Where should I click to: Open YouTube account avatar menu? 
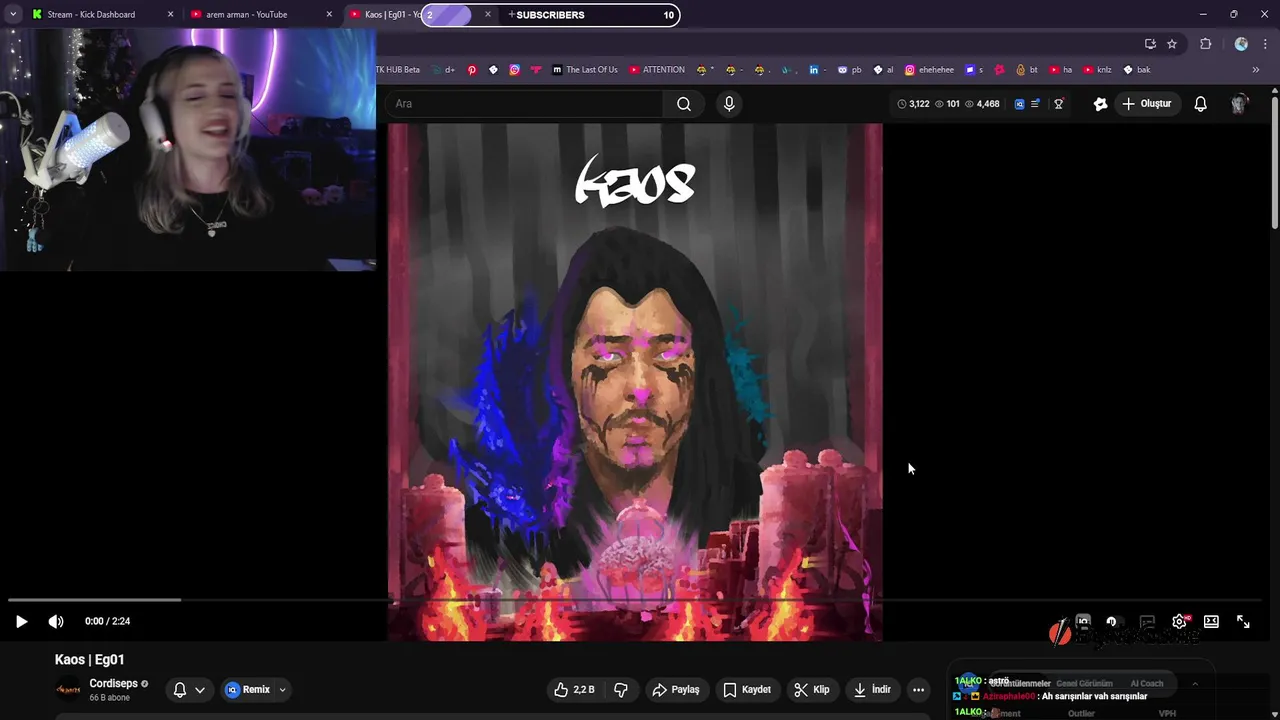click(1240, 103)
